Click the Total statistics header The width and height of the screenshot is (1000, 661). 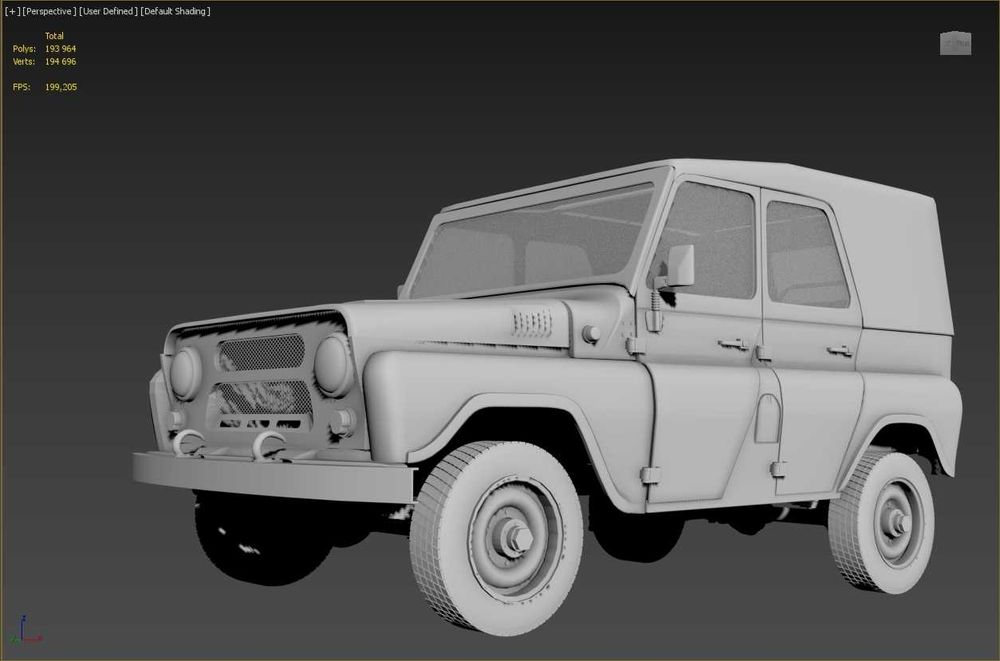[x=54, y=36]
